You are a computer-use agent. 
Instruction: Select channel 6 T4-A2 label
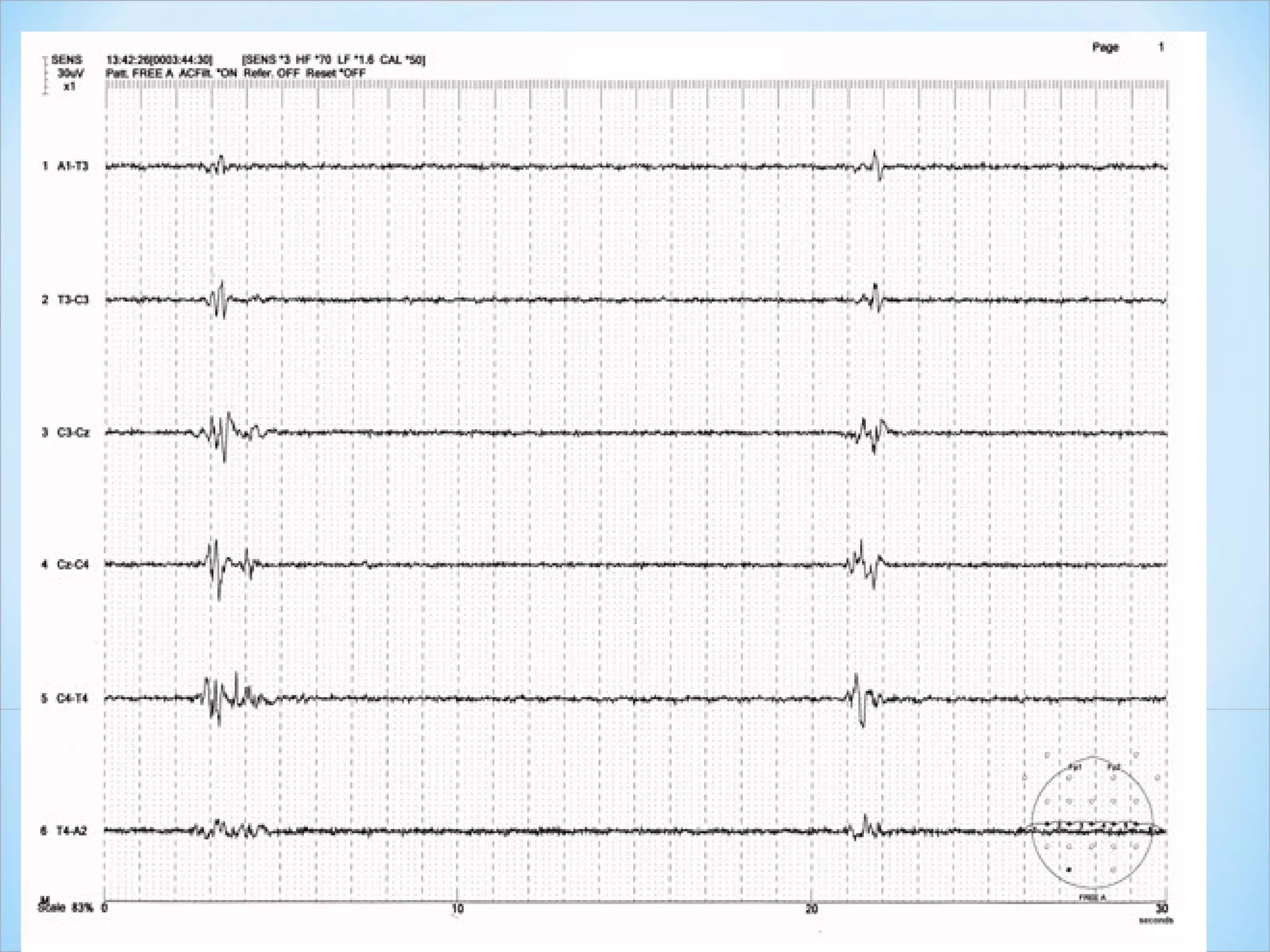point(73,831)
